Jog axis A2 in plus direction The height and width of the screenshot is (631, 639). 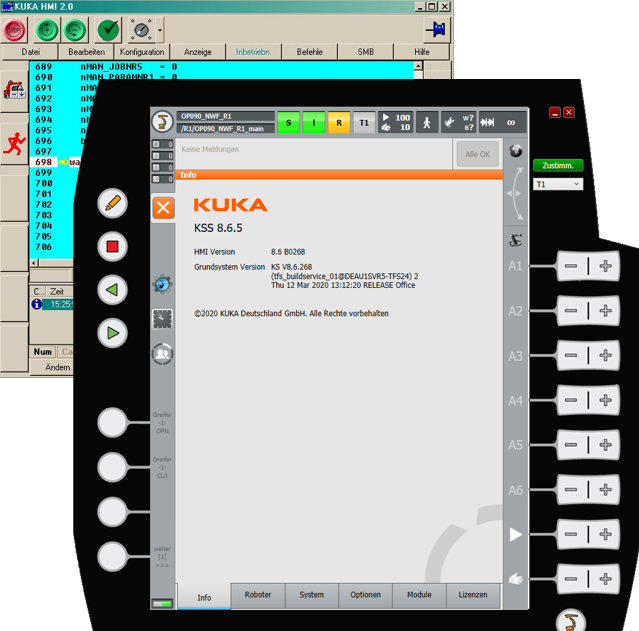(x=606, y=311)
